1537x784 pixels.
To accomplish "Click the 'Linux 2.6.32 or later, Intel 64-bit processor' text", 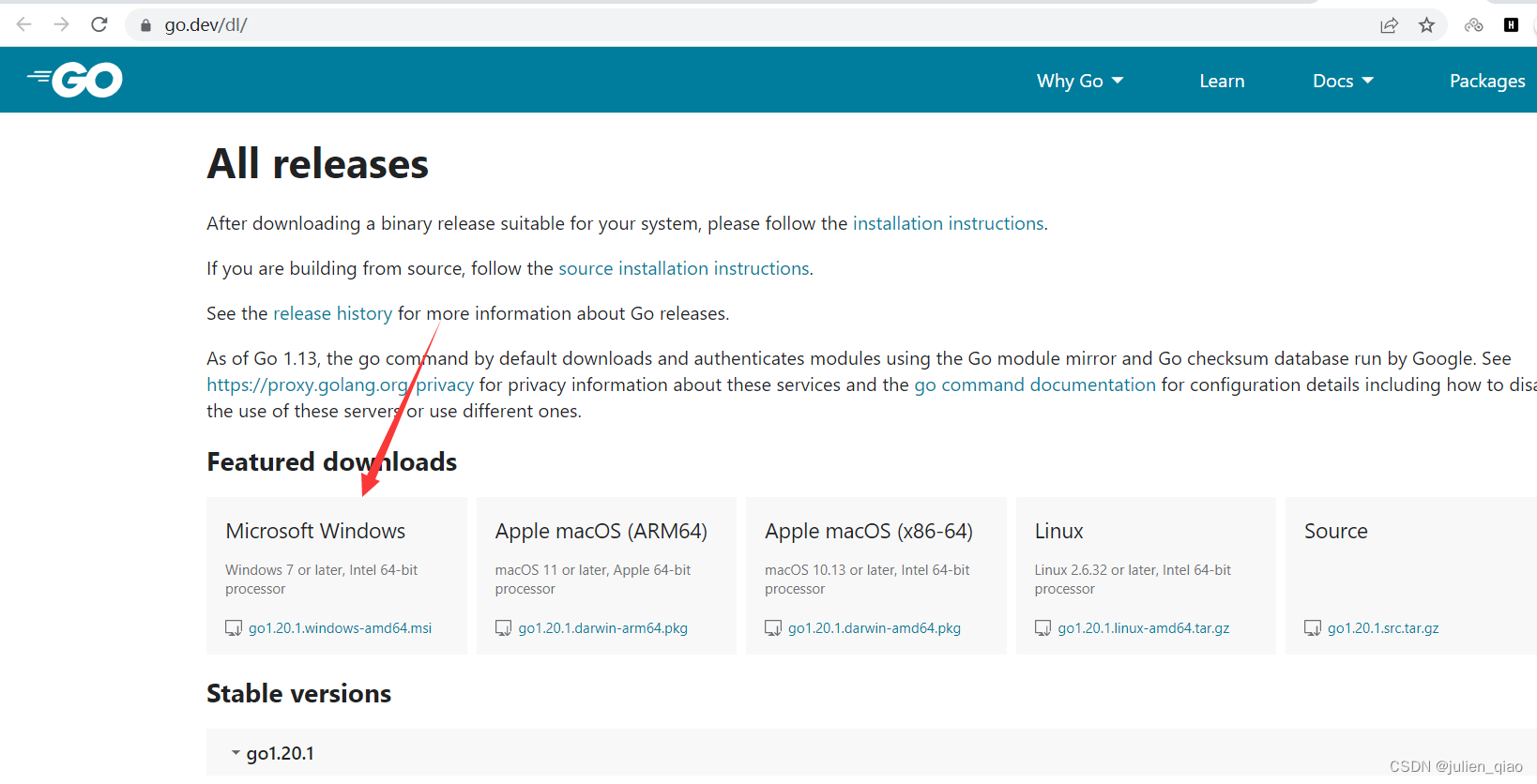I will (x=1133, y=580).
